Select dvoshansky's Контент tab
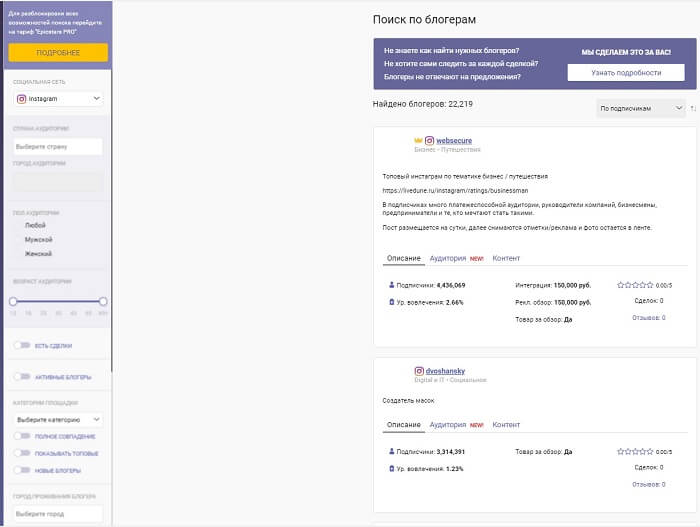The height and width of the screenshot is (527, 700). [506, 425]
